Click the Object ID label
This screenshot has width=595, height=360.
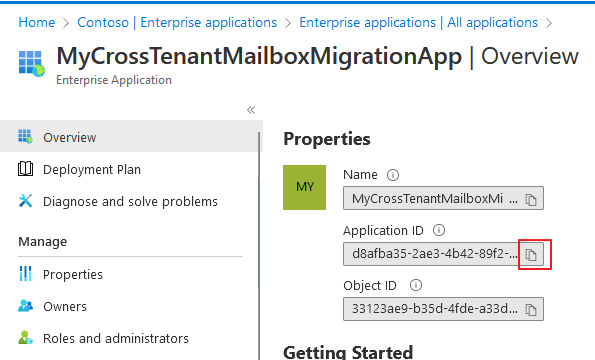(370, 285)
